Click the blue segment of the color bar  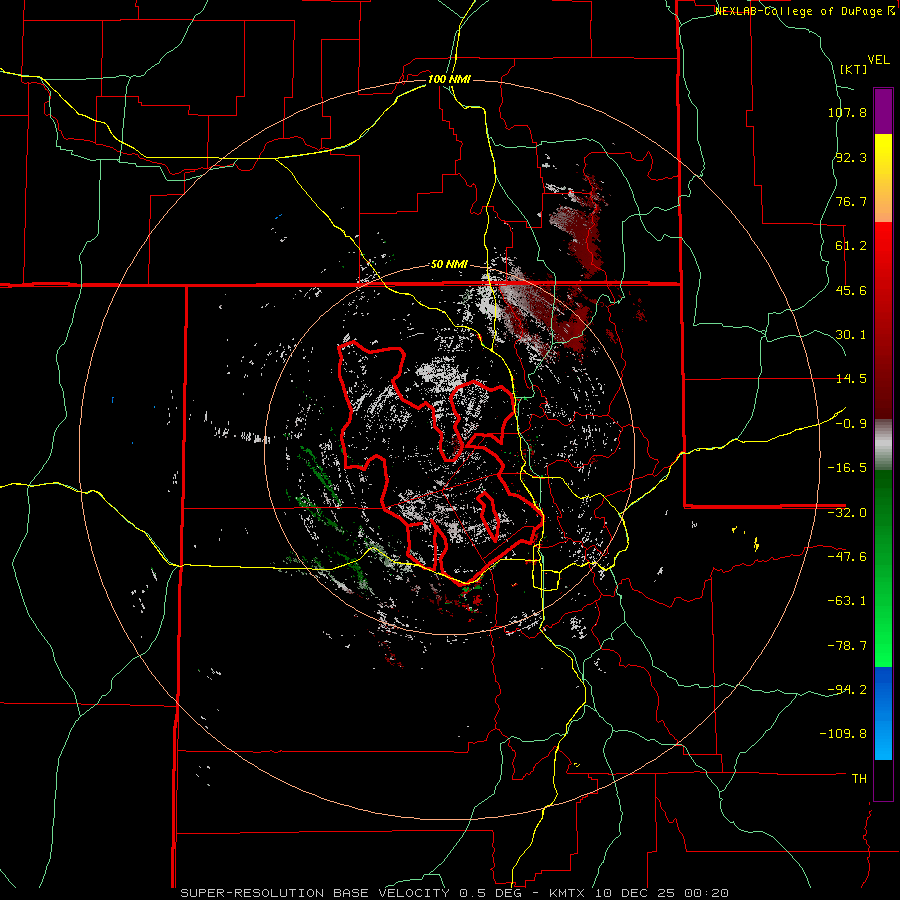[883, 713]
